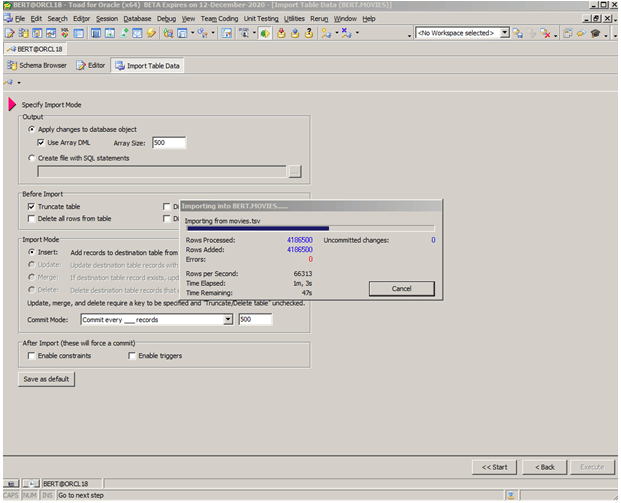Image resolution: width=621 pixels, height=503 pixels.
Task: Check Delete all rows from table
Action: point(31,219)
